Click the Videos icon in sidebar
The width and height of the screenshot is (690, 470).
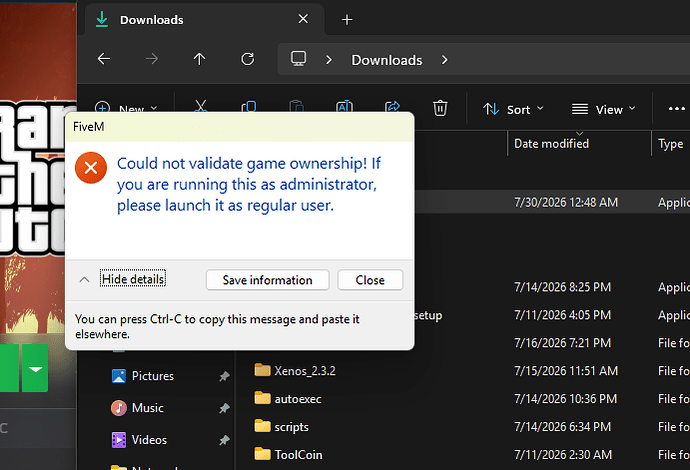coord(119,440)
